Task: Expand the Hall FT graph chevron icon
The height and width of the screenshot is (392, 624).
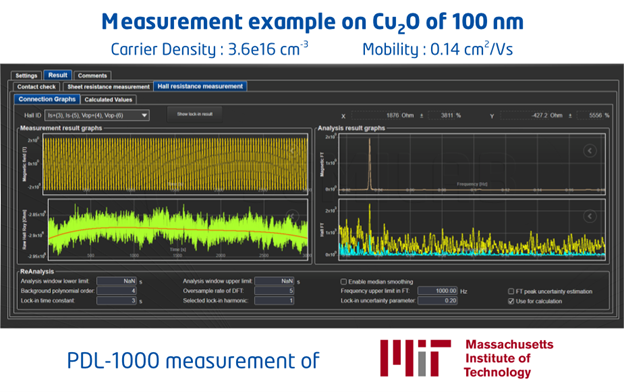Action: click(x=590, y=216)
